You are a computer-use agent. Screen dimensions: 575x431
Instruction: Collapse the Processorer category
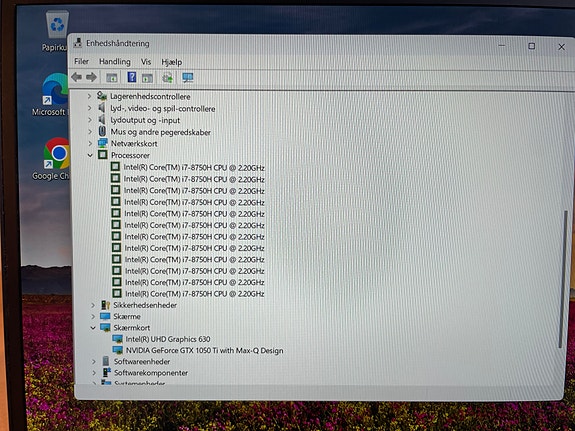point(90,156)
